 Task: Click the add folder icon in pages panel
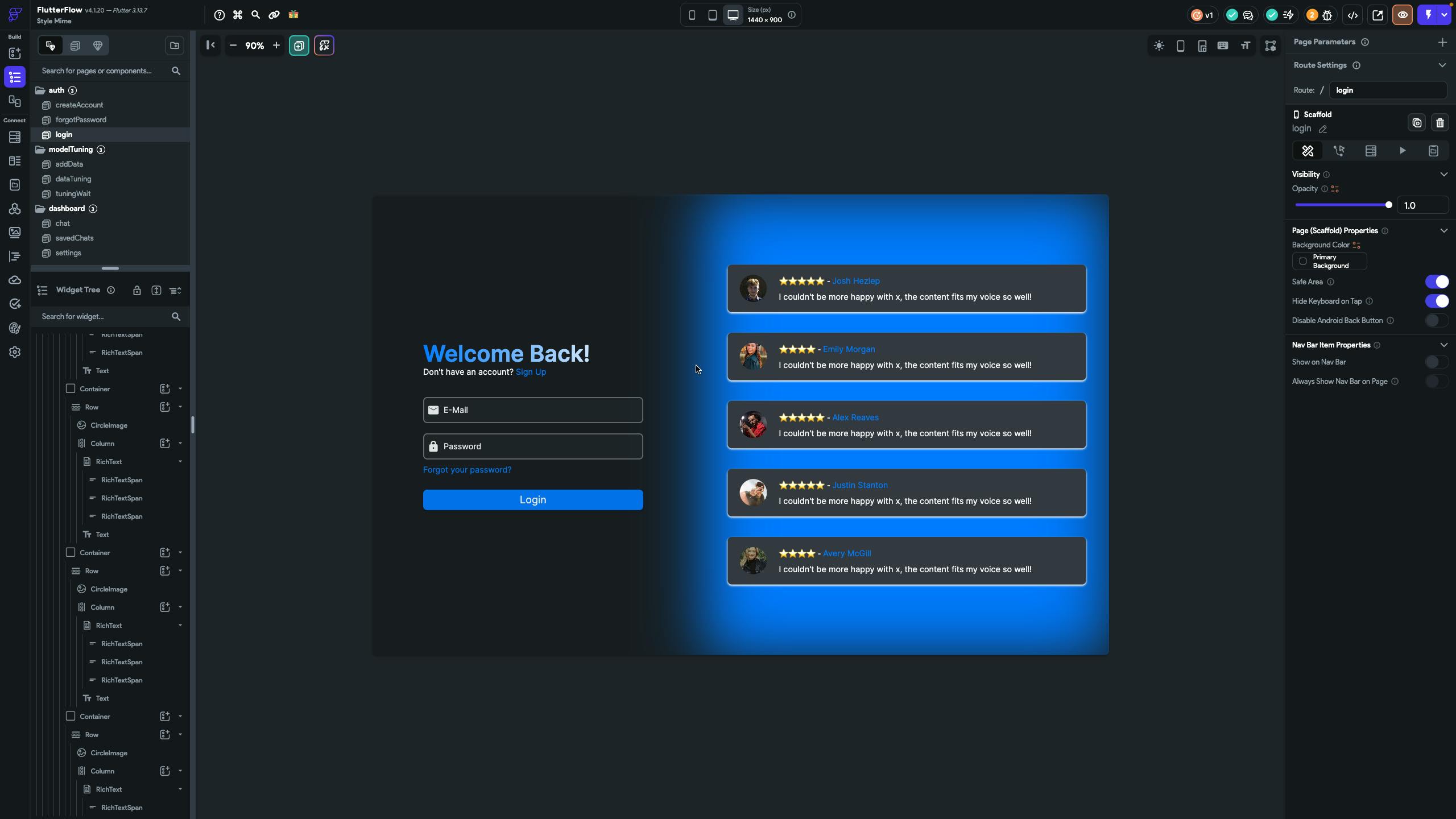175,45
